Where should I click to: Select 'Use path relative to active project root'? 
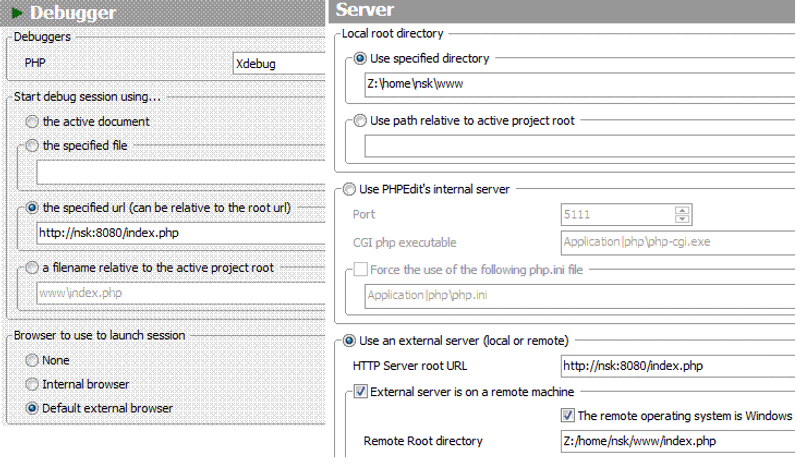click(x=360, y=121)
